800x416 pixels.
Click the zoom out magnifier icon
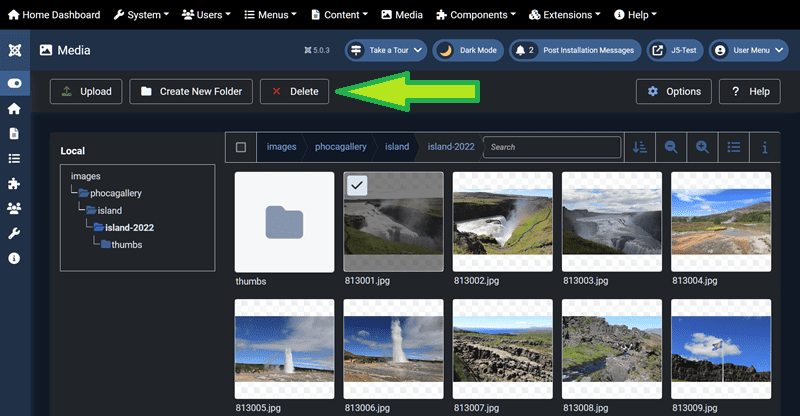coord(671,147)
